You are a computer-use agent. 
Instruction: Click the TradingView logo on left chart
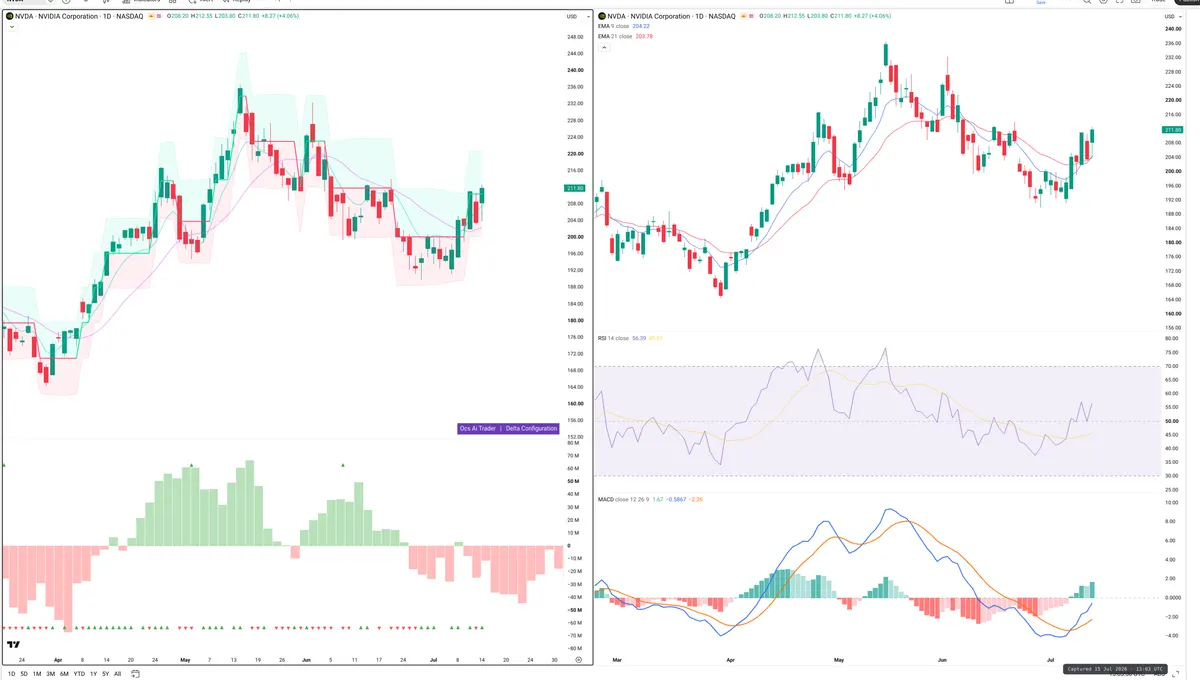14,645
